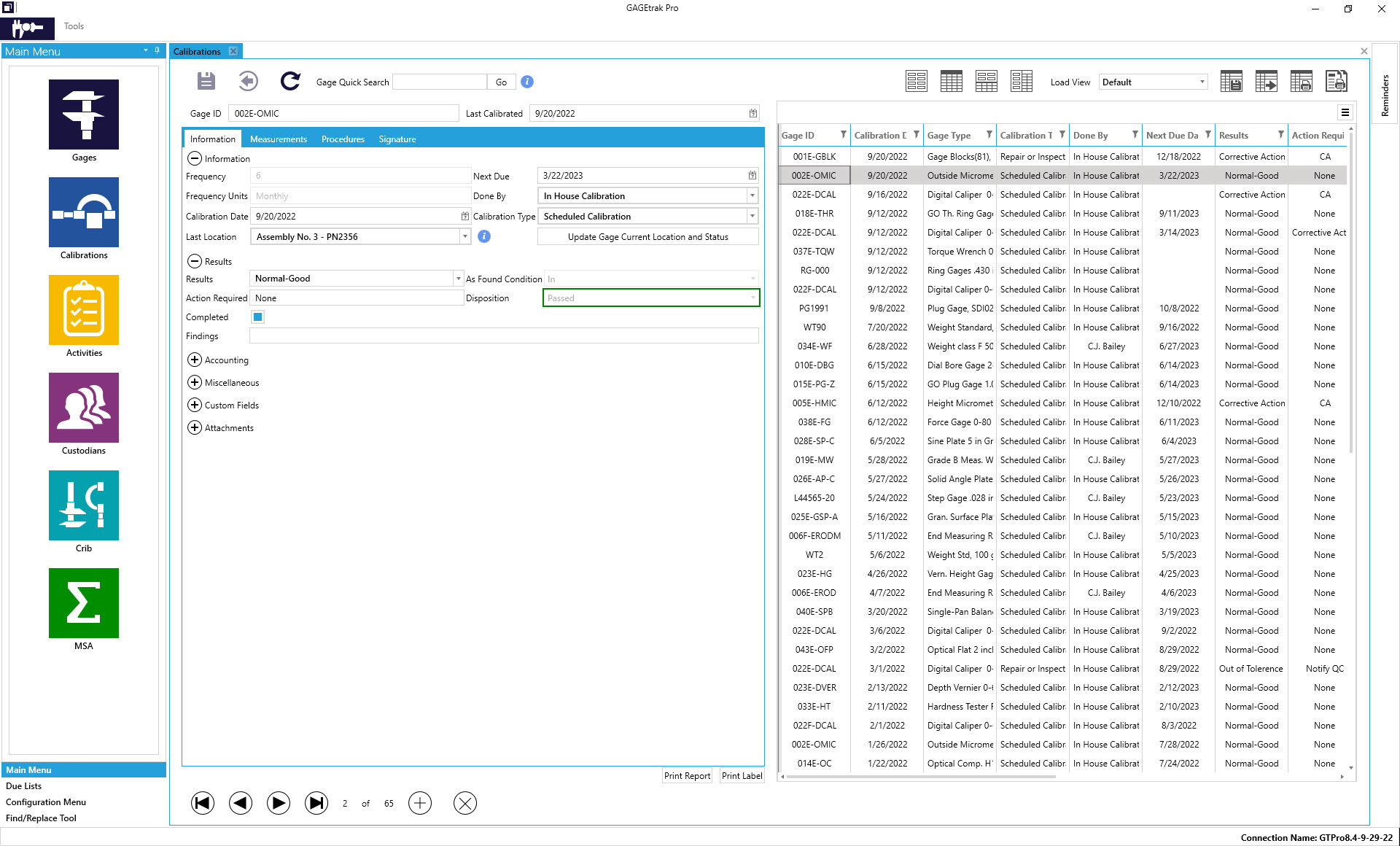Image resolution: width=1400 pixels, height=846 pixels.
Task: Click the Save record icon in toolbar
Action: [207, 82]
